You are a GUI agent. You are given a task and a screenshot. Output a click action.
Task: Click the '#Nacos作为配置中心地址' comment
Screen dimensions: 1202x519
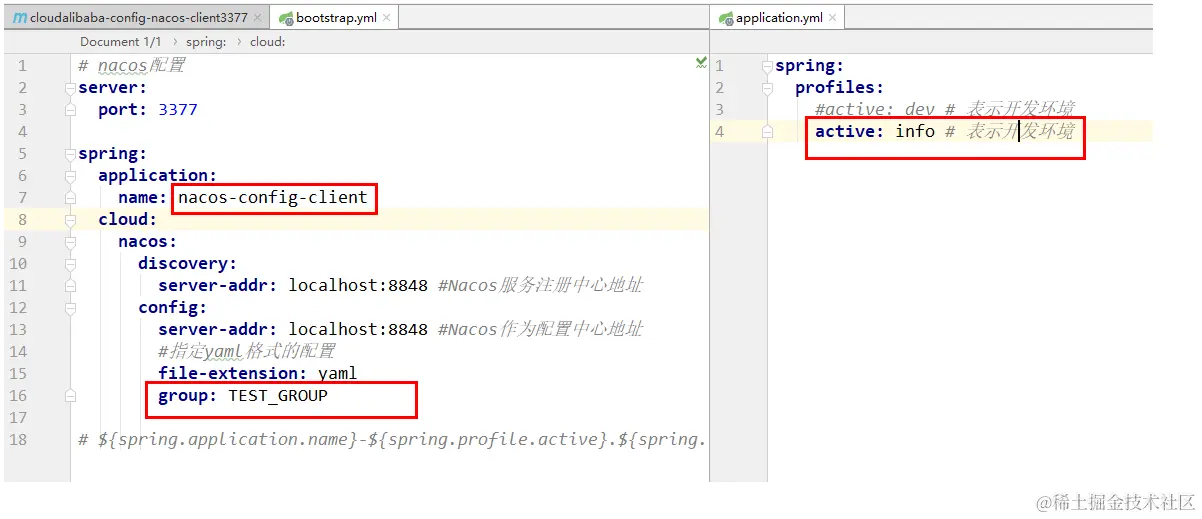pyautogui.click(x=540, y=330)
